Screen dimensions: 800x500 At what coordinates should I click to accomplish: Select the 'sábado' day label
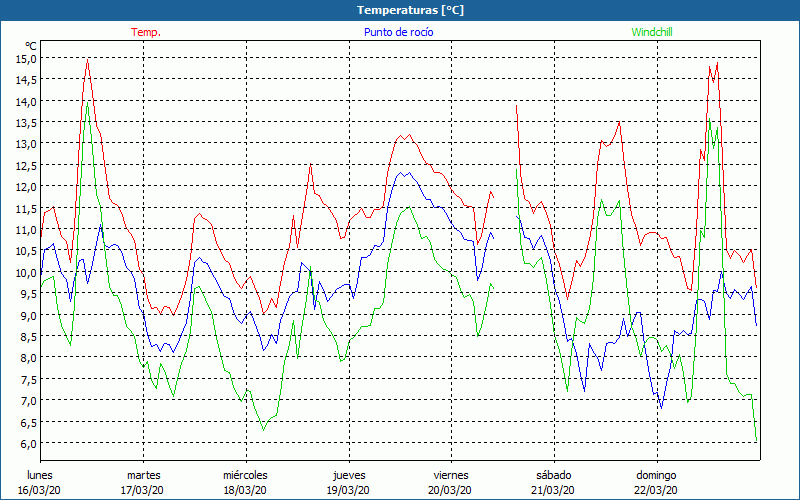[554, 475]
